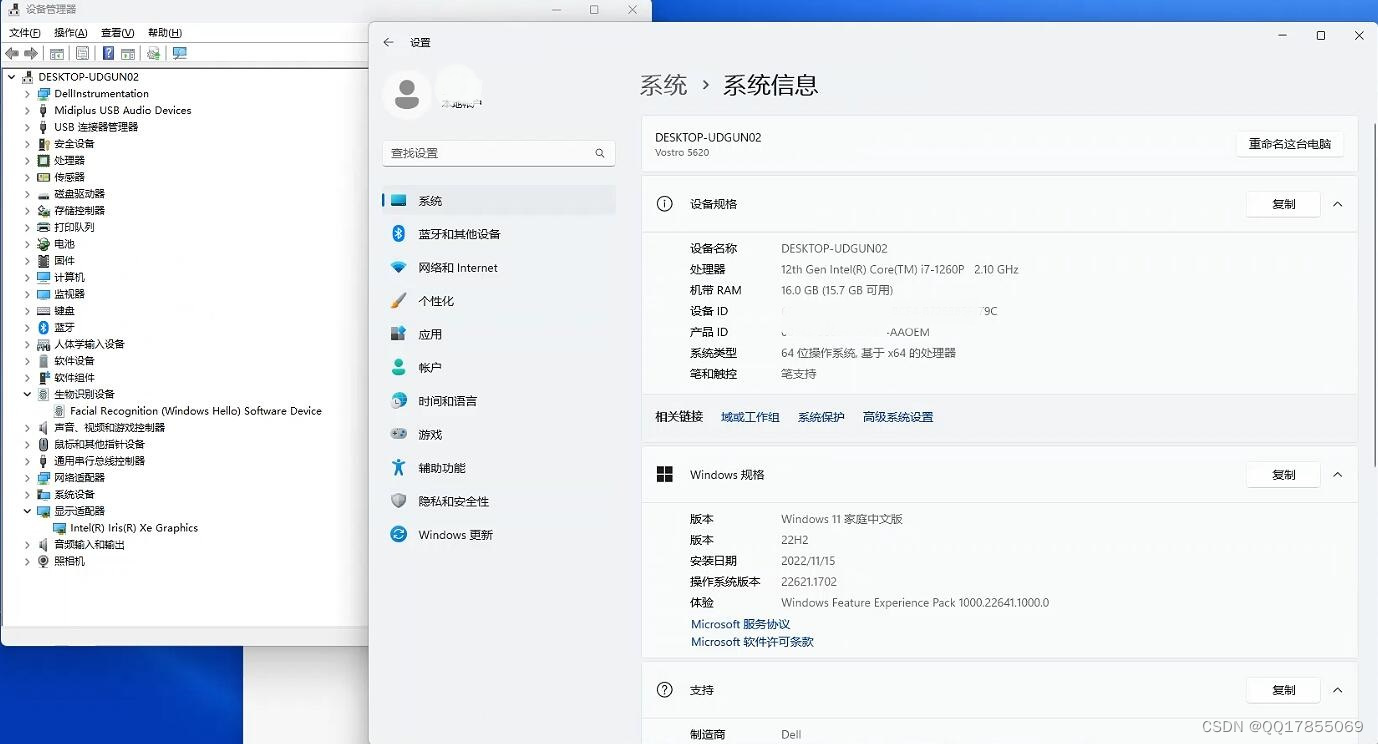
Task: Click 复制 button for 设备规格
Action: pos(1283,204)
